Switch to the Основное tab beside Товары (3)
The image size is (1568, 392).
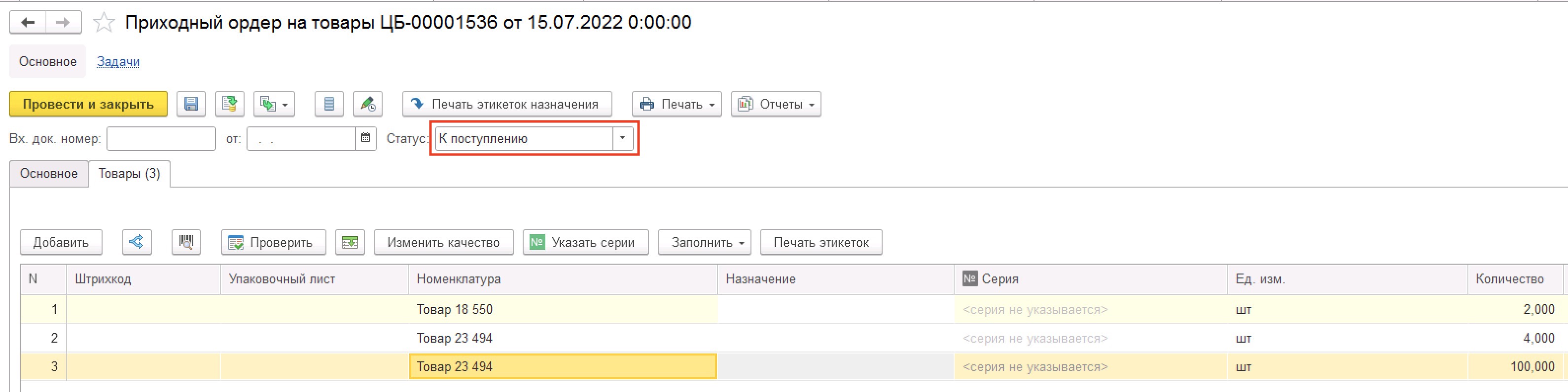coord(49,173)
